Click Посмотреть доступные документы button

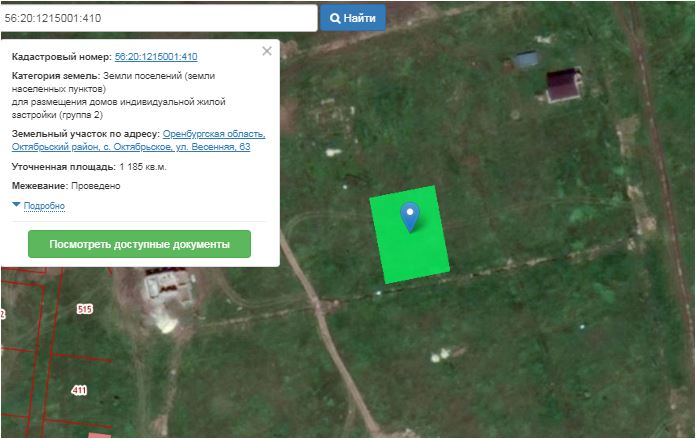tap(139, 244)
